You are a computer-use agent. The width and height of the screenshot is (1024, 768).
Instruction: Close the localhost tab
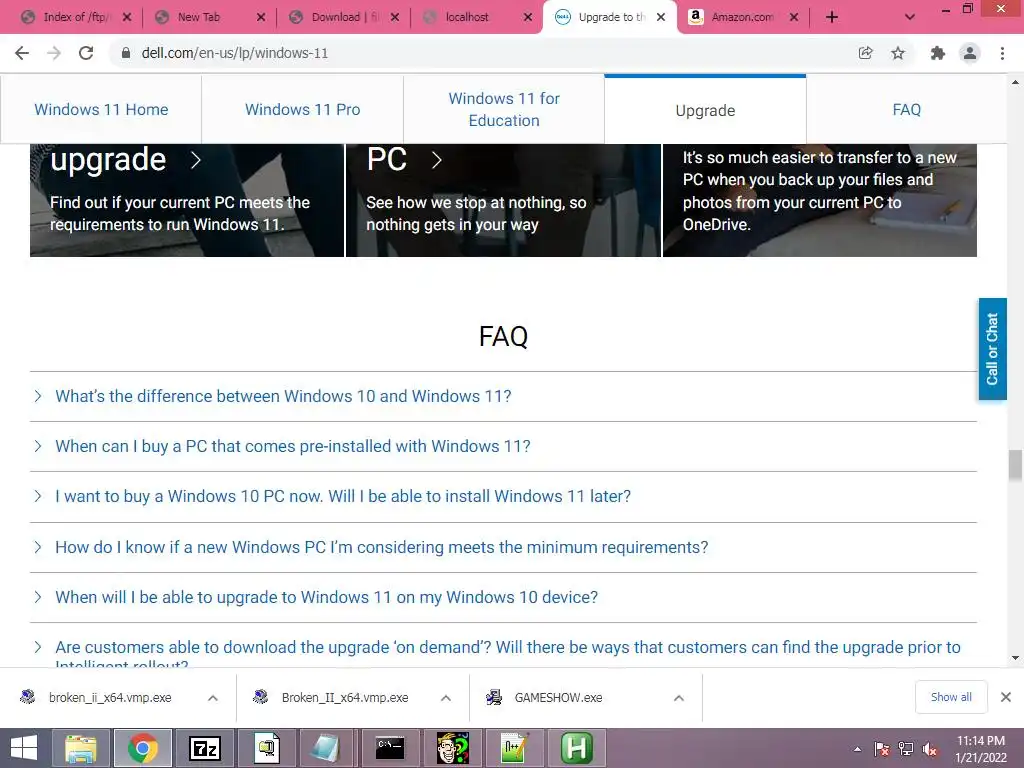point(528,17)
